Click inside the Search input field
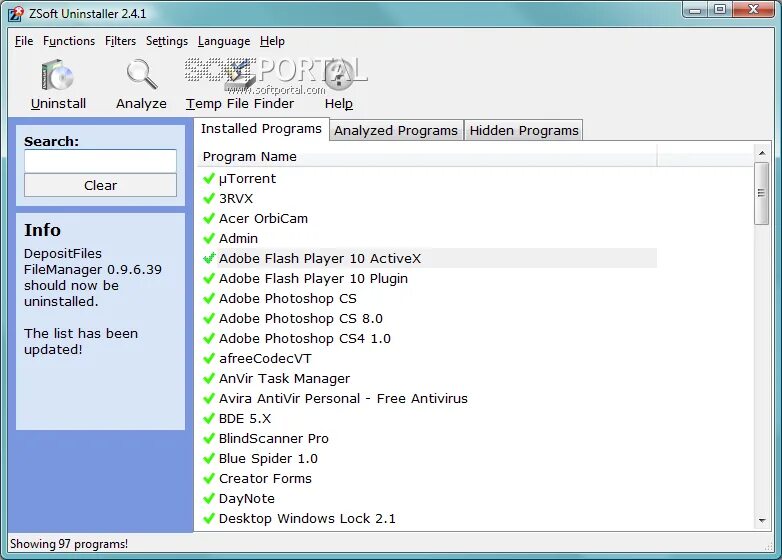 click(100, 161)
